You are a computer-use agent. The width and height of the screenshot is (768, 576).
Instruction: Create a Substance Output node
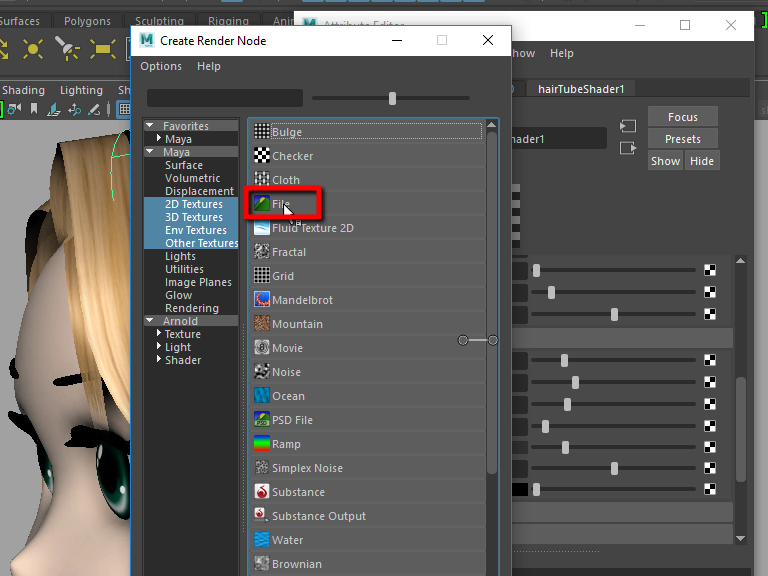(x=367, y=516)
